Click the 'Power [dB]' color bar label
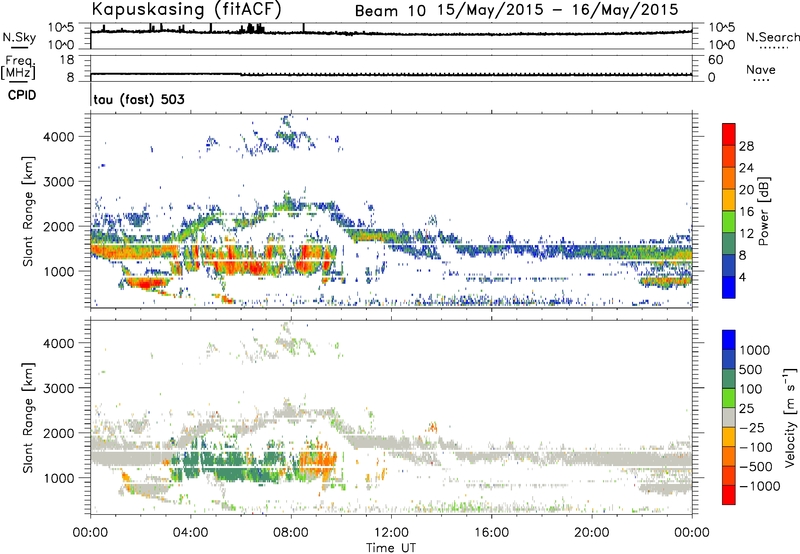The image size is (800, 554). 763,211
